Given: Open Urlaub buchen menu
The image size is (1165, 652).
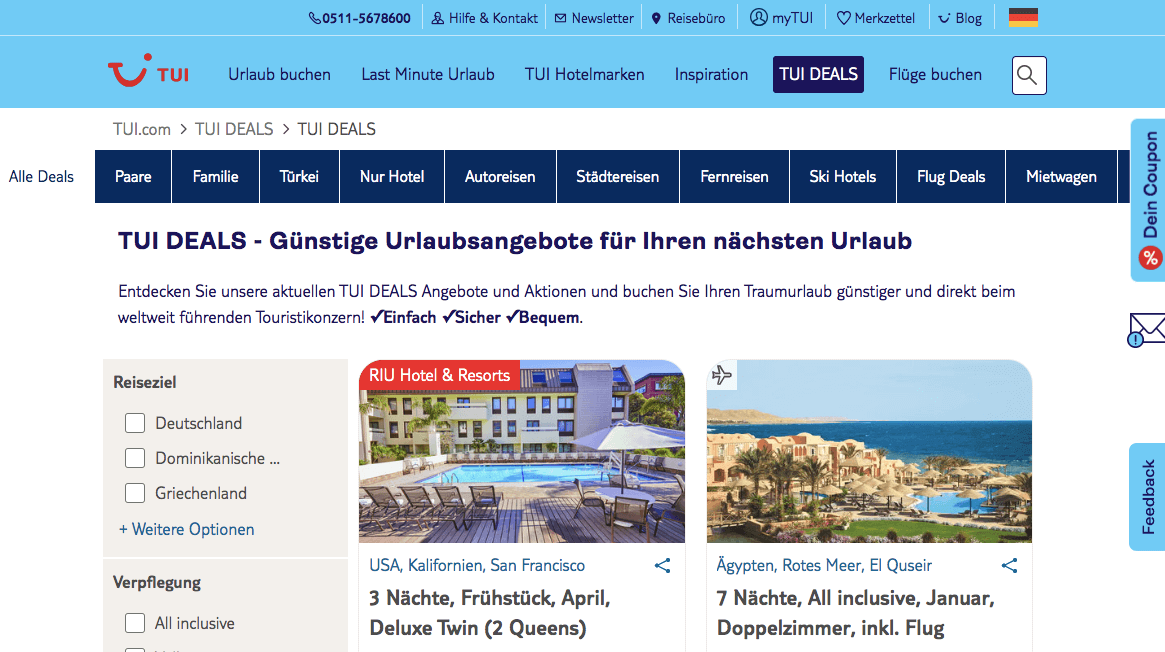Looking at the screenshot, I should pos(279,74).
